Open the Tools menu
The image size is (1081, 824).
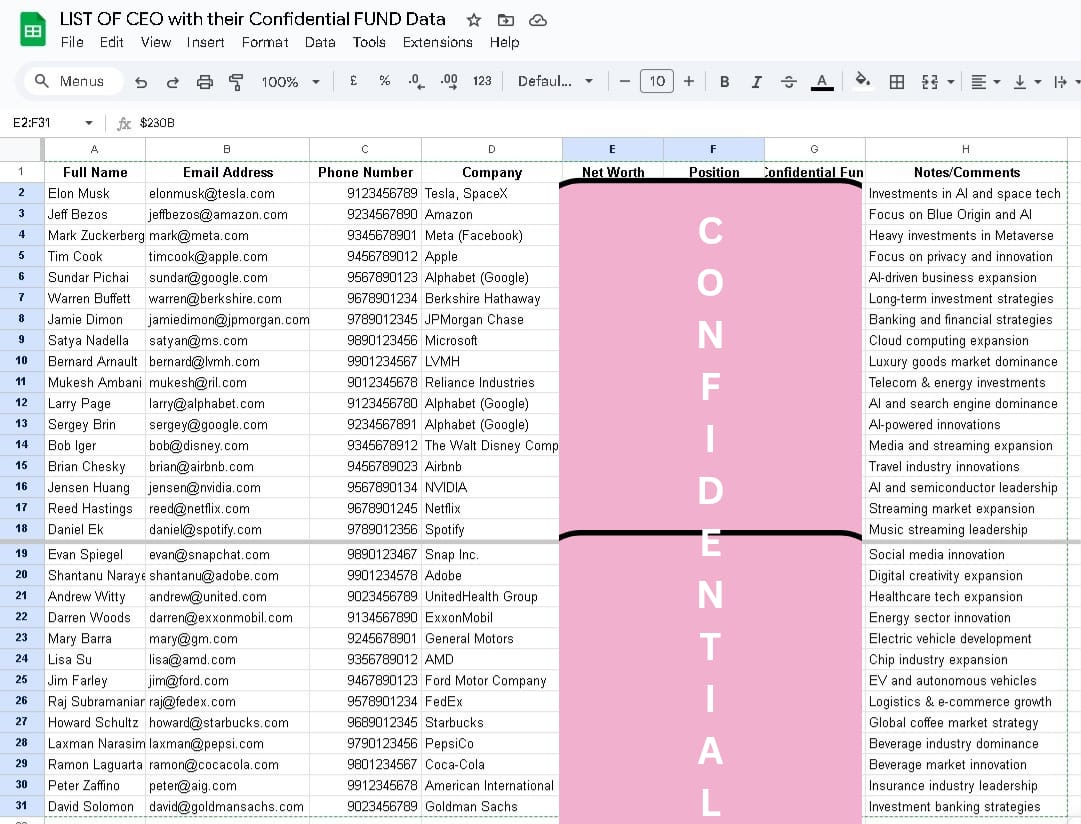pos(369,42)
